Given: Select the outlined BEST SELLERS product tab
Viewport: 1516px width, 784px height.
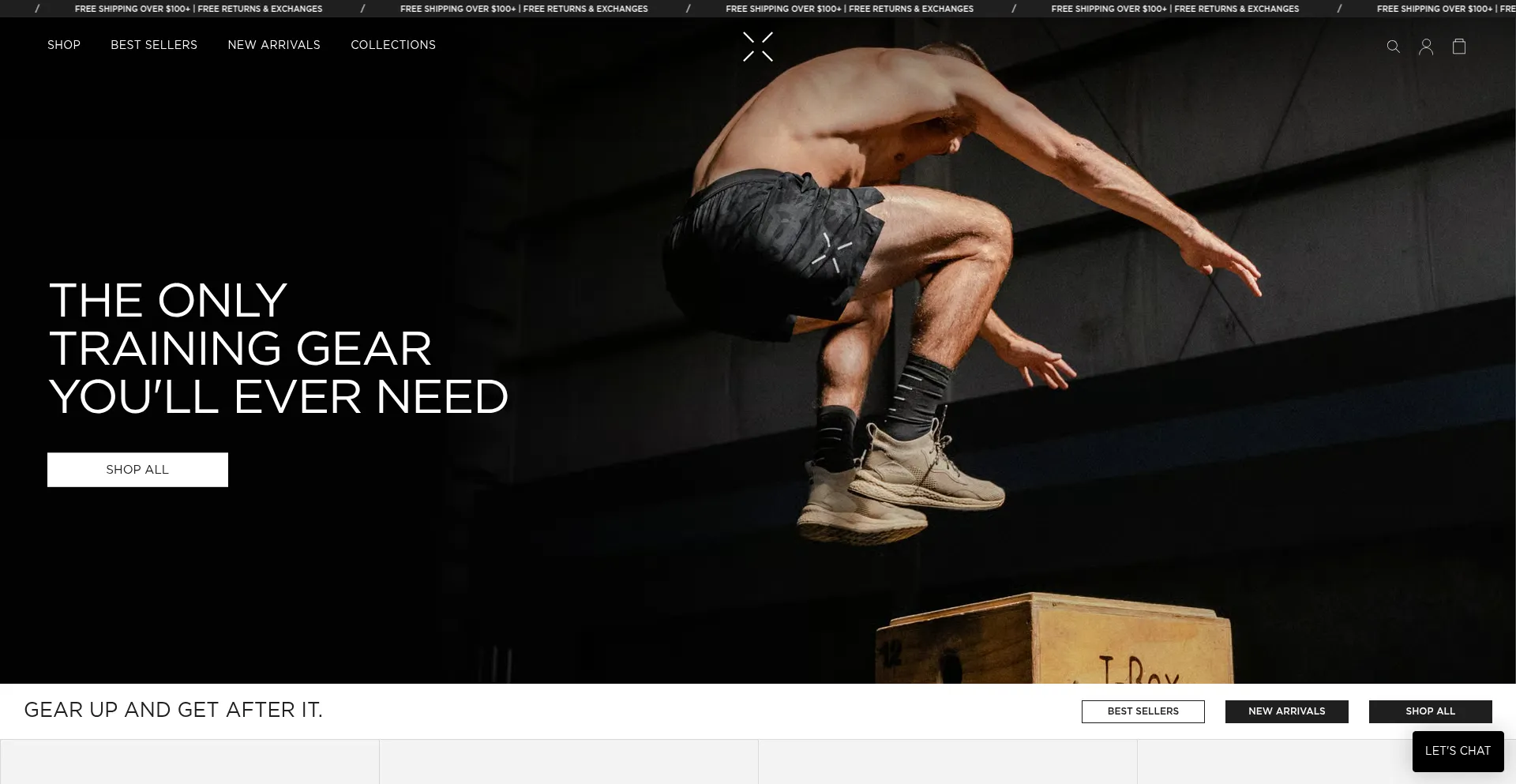Looking at the screenshot, I should pyautogui.click(x=1143, y=711).
